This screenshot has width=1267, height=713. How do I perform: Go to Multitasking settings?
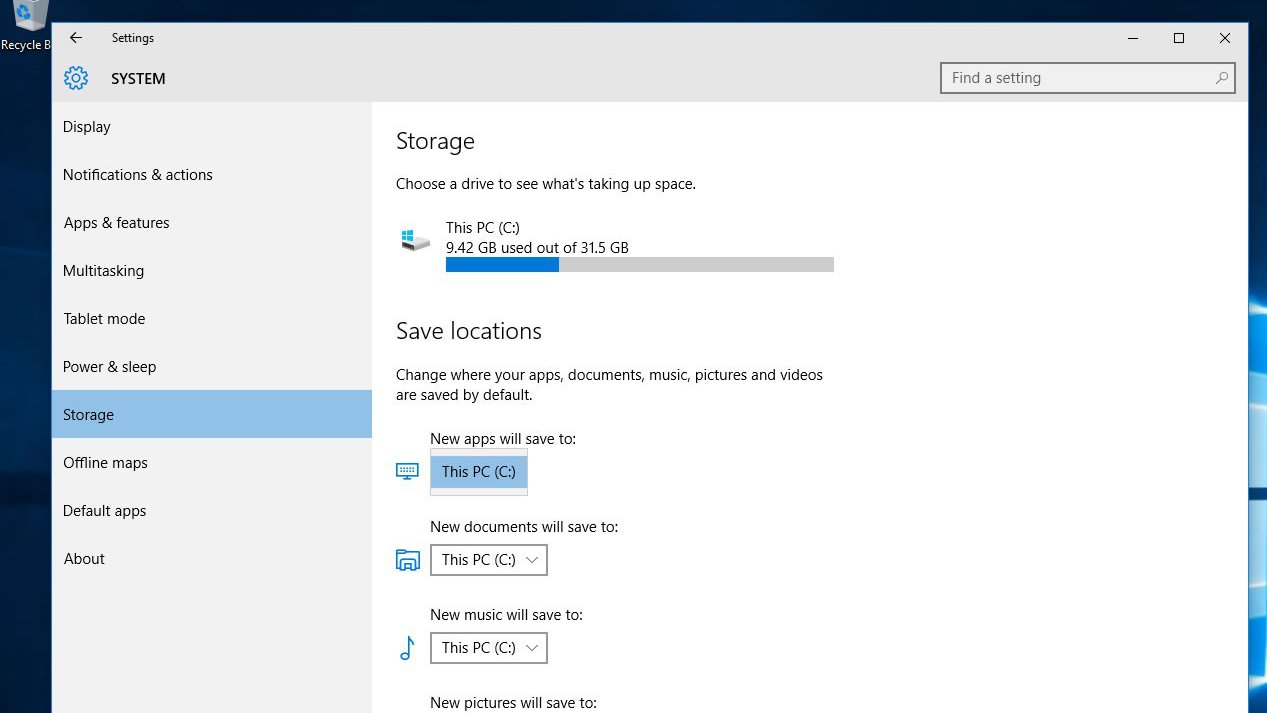click(212, 271)
